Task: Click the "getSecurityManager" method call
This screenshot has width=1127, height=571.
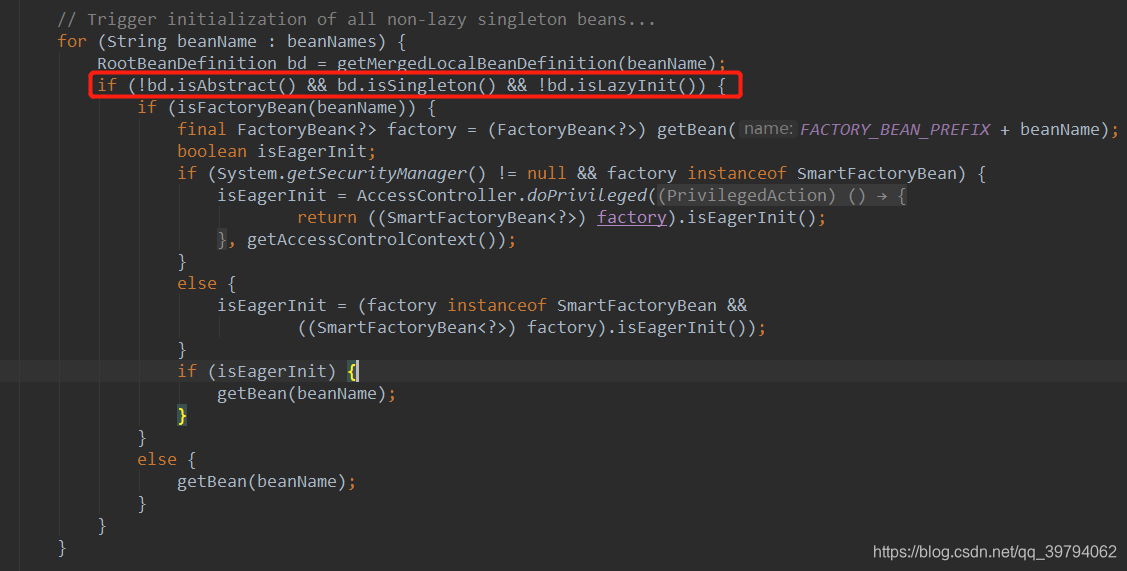Action: click(x=377, y=173)
